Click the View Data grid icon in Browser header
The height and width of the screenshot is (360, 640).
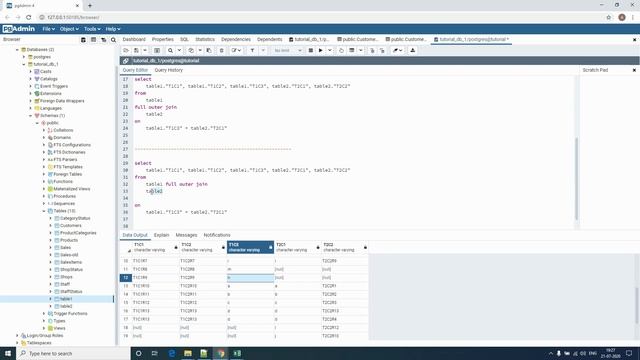click(93, 40)
